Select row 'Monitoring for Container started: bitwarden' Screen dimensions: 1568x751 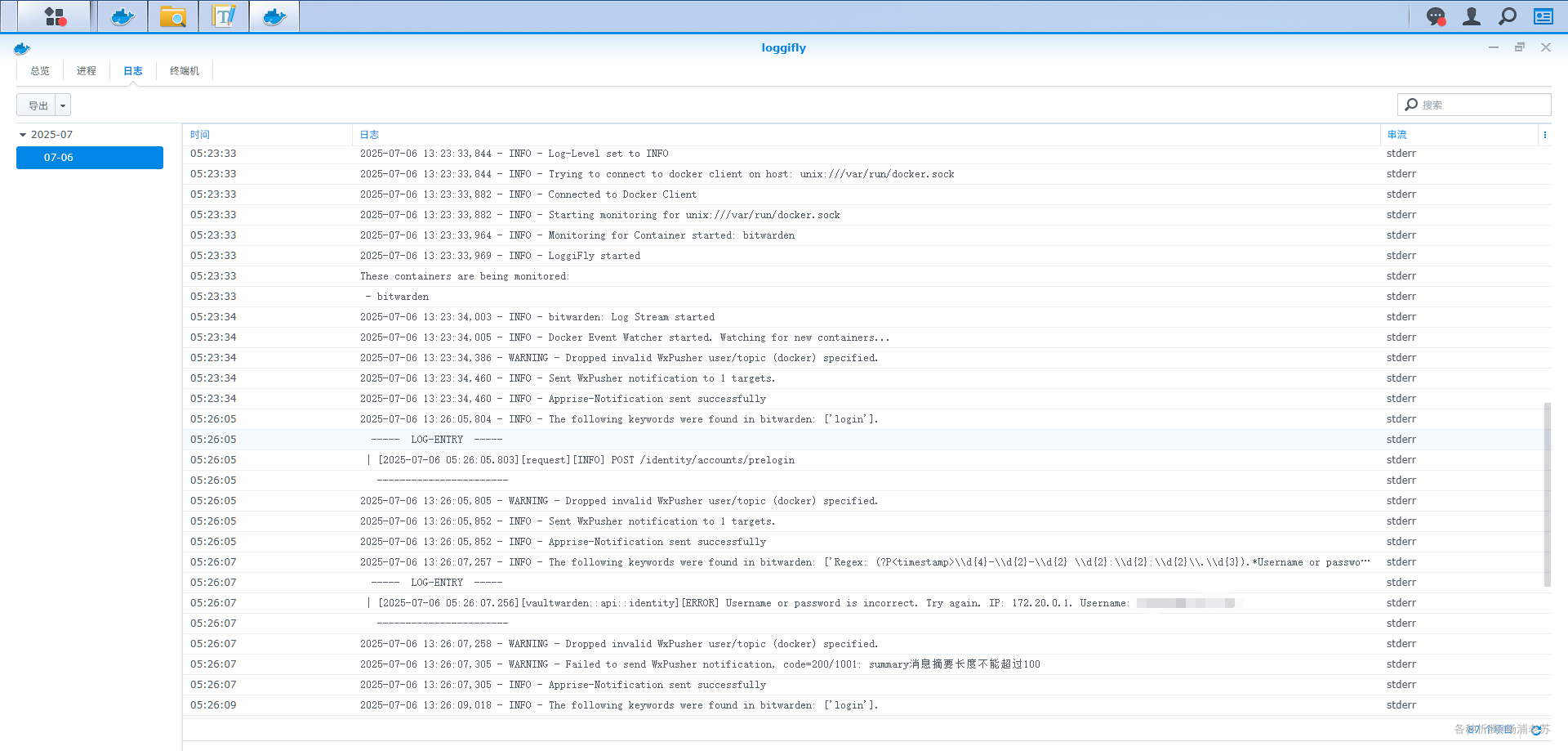[866, 235]
